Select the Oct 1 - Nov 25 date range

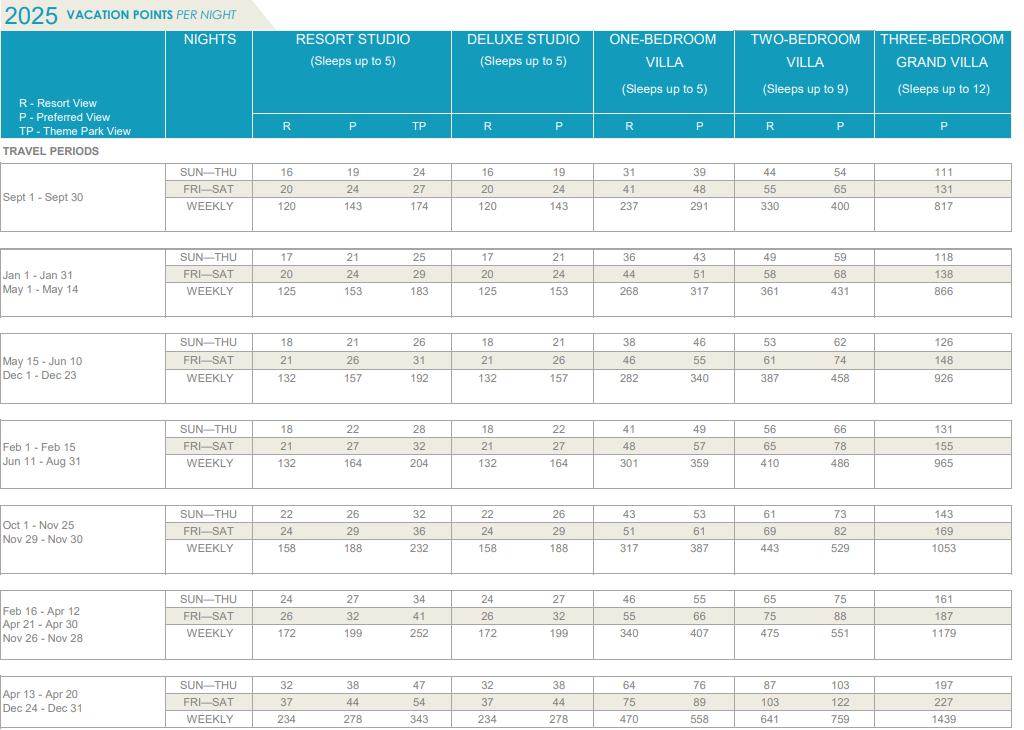[x=39, y=525]
